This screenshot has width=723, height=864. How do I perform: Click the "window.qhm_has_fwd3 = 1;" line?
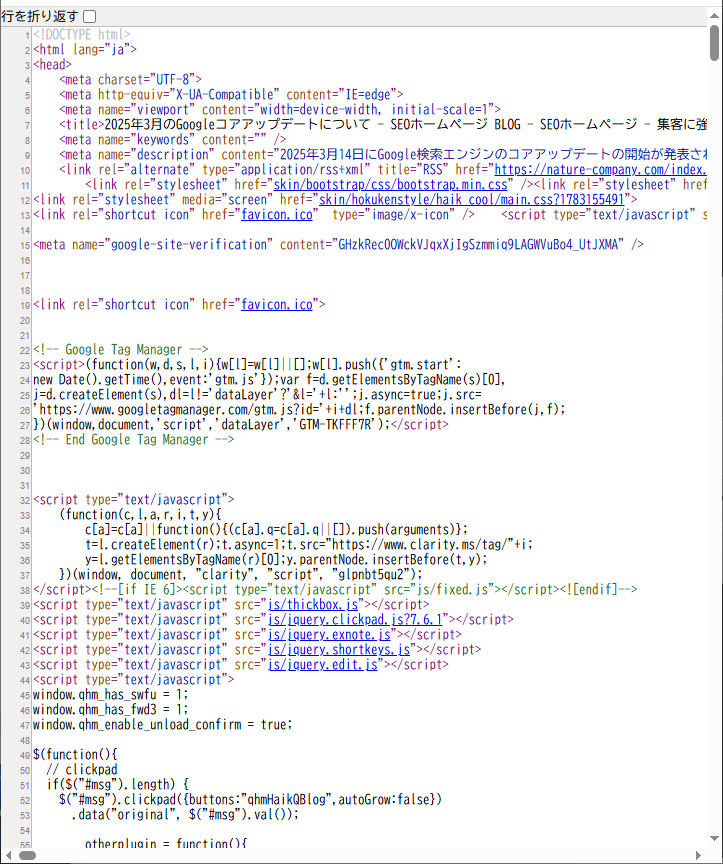coord(111,709)
